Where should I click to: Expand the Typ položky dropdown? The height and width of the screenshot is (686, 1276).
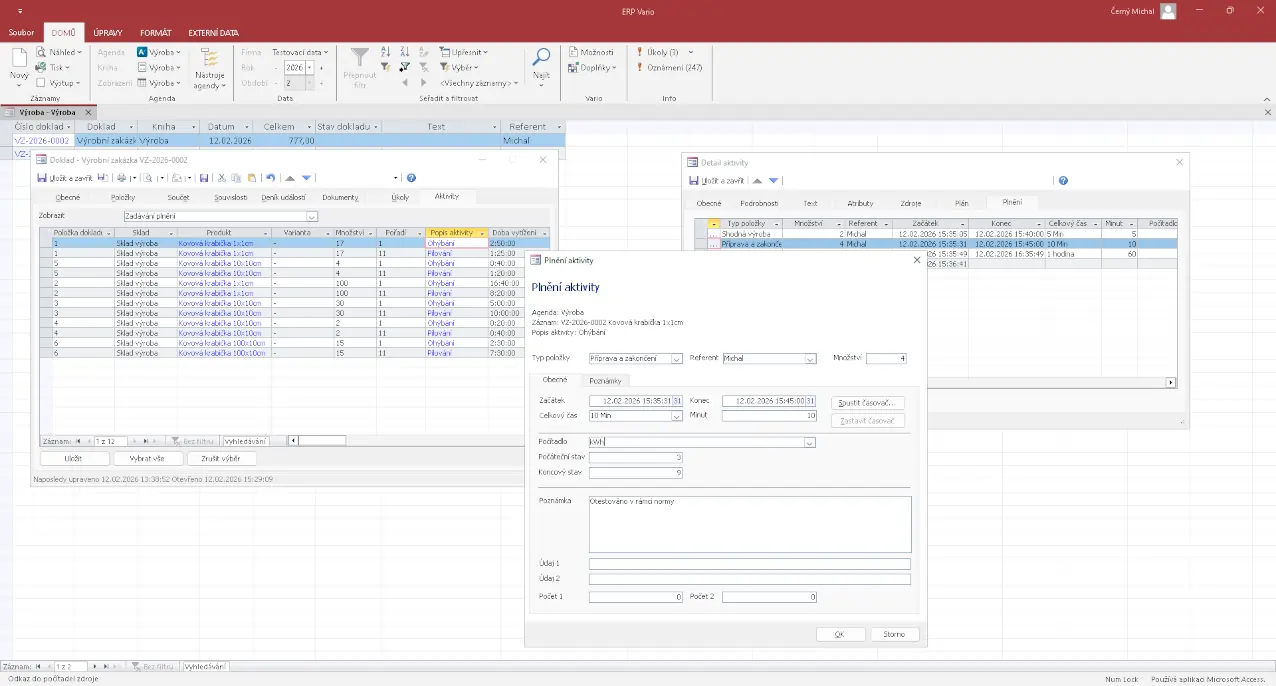click(677, 359)
